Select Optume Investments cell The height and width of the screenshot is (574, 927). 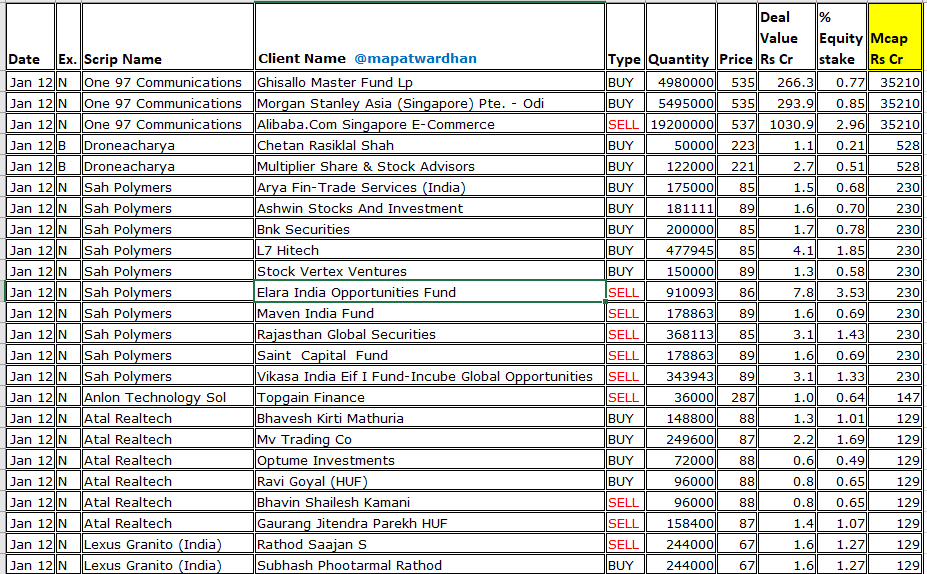[x=430, y=460]
